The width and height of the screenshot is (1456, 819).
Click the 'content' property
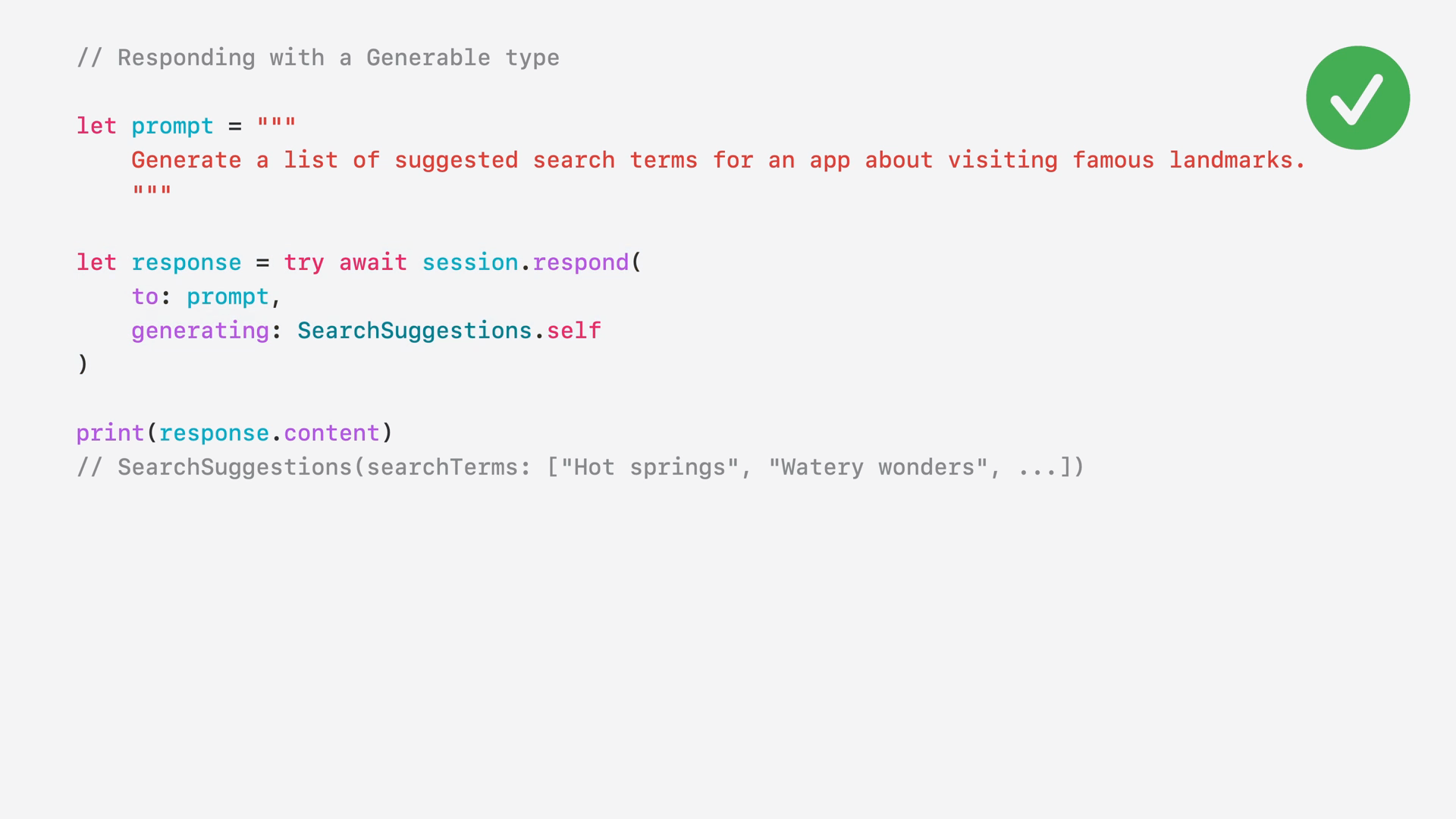pyautogui.click(x=331, y=433)
